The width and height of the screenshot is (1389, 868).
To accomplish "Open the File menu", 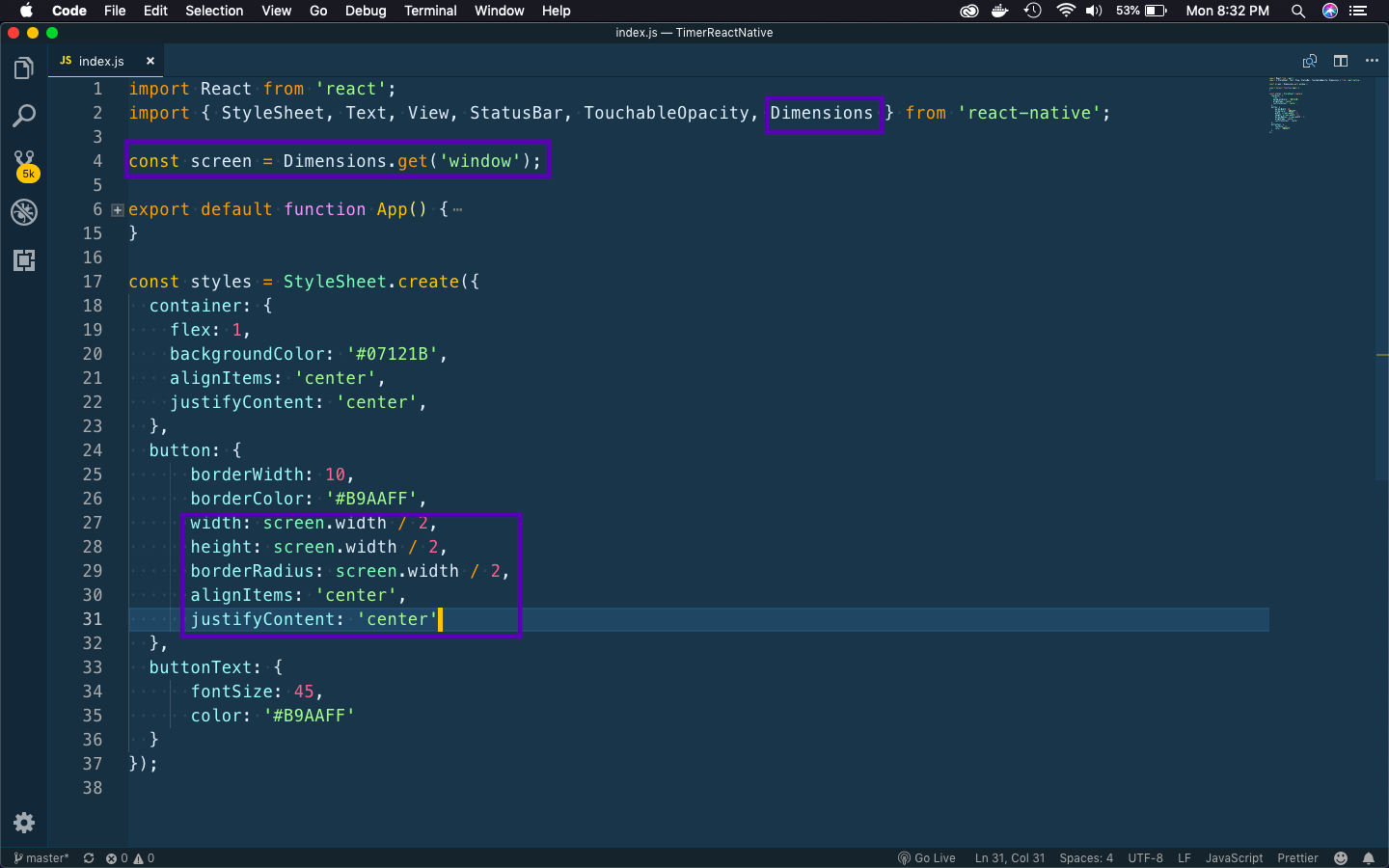I will pyautogui.click(x=115, y=11).
